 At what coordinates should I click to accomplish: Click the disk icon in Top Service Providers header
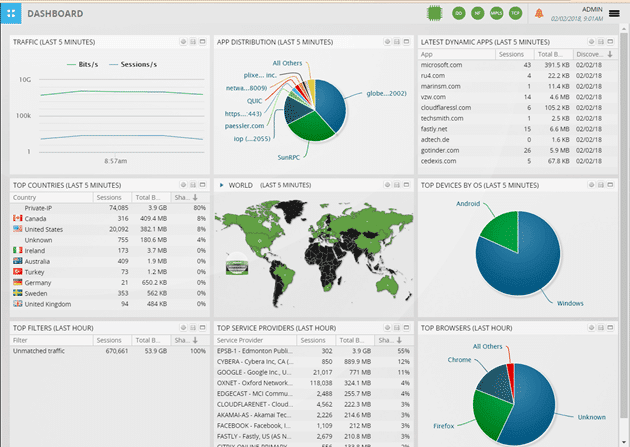(397, 328)
